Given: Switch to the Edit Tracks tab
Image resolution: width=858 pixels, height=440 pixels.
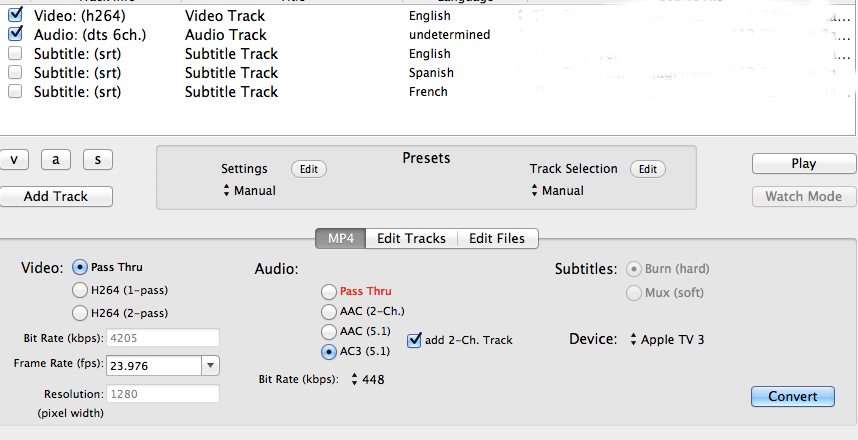Looking at the screenshot, I should click(411, 238).
